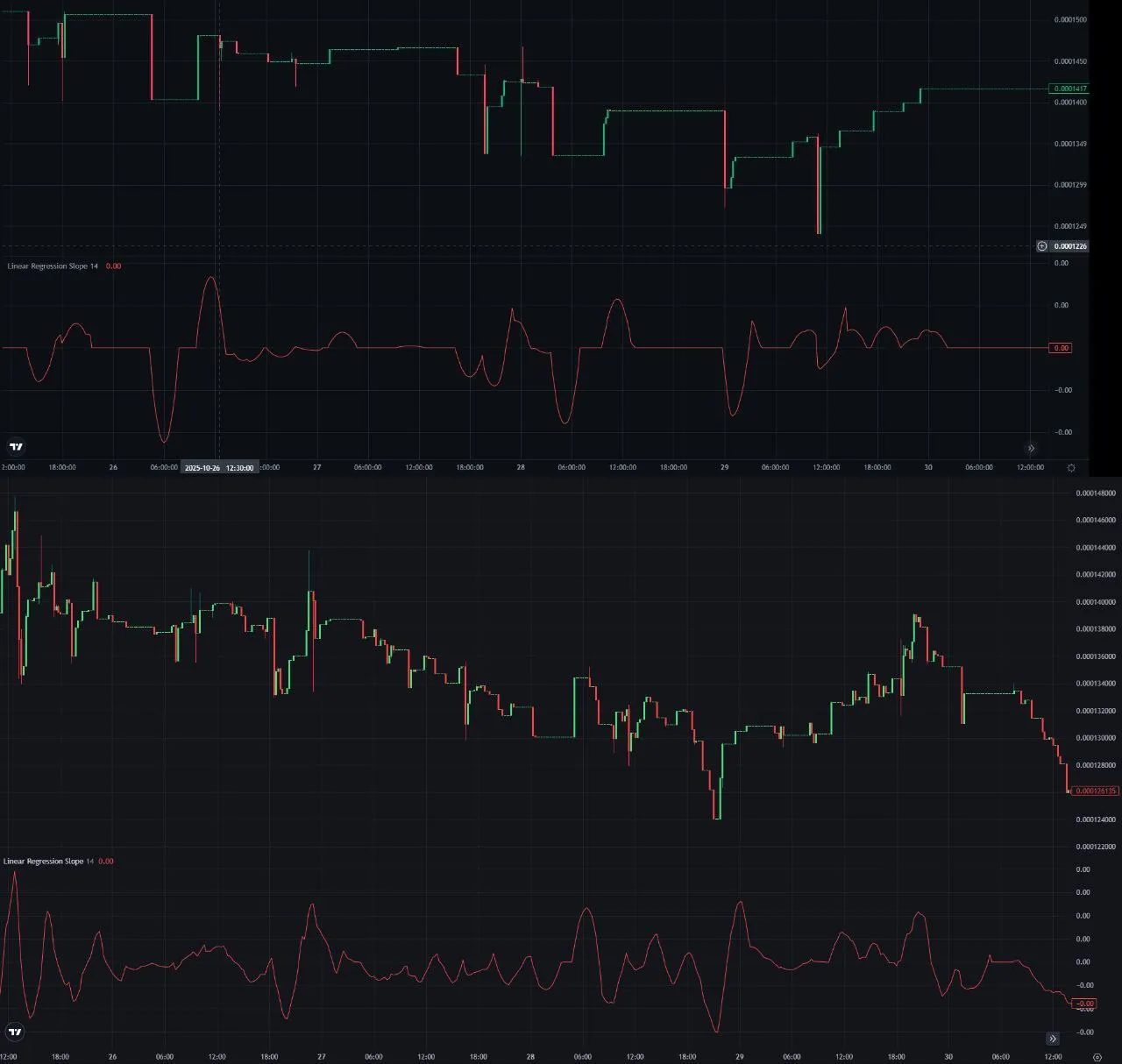This screenshot has height=1064, width=1122.
Task: Toggle the lower Linear Regression Slope indicator label
Action: pos(48,861)
